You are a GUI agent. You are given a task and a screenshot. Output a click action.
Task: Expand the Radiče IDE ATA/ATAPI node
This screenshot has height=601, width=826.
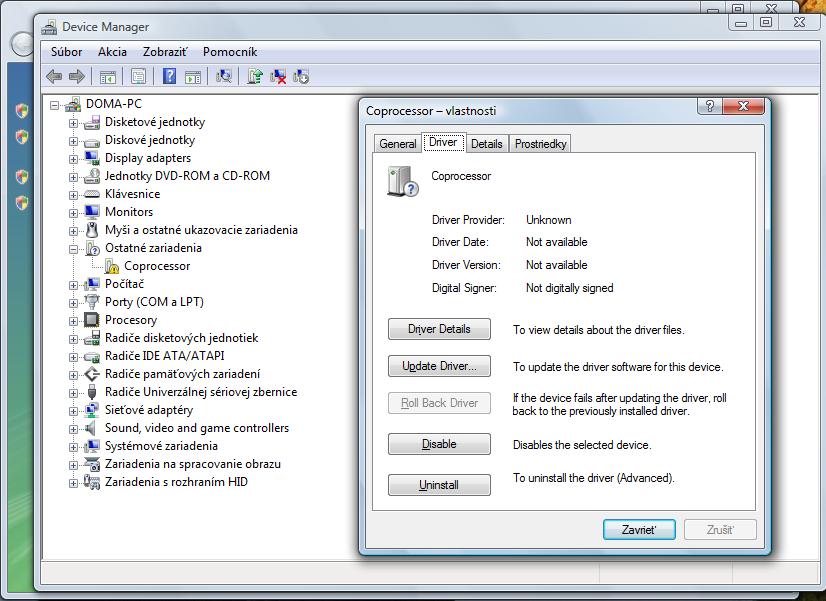pos(73,357)
